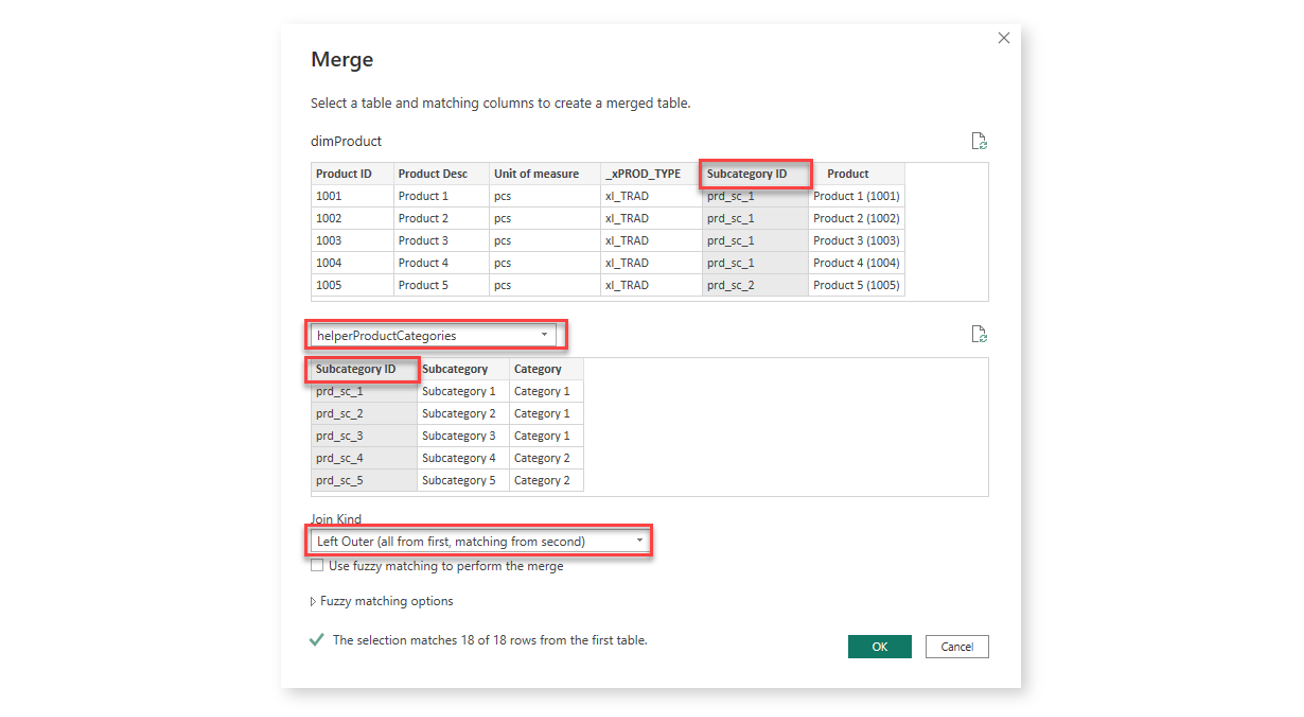The image size is (1304, 717).
Task: Click Category 1 cell in Subcategory 3 row
Action: pos(546,436)
